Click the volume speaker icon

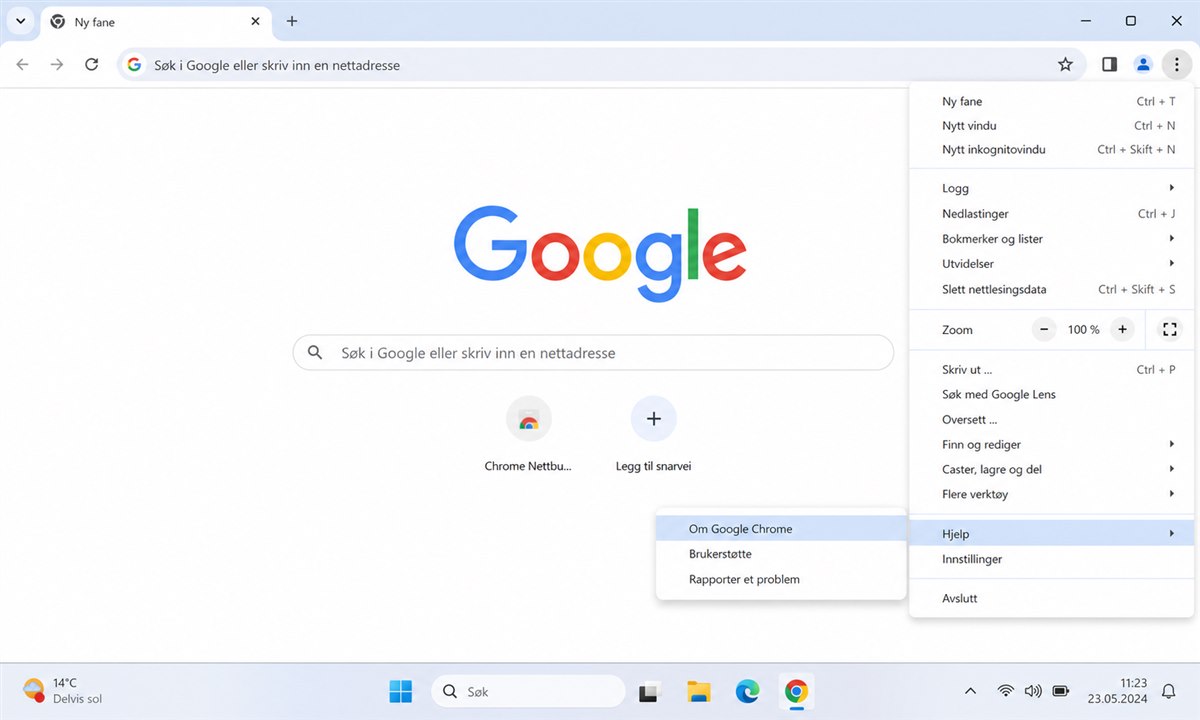(1033, 691)
